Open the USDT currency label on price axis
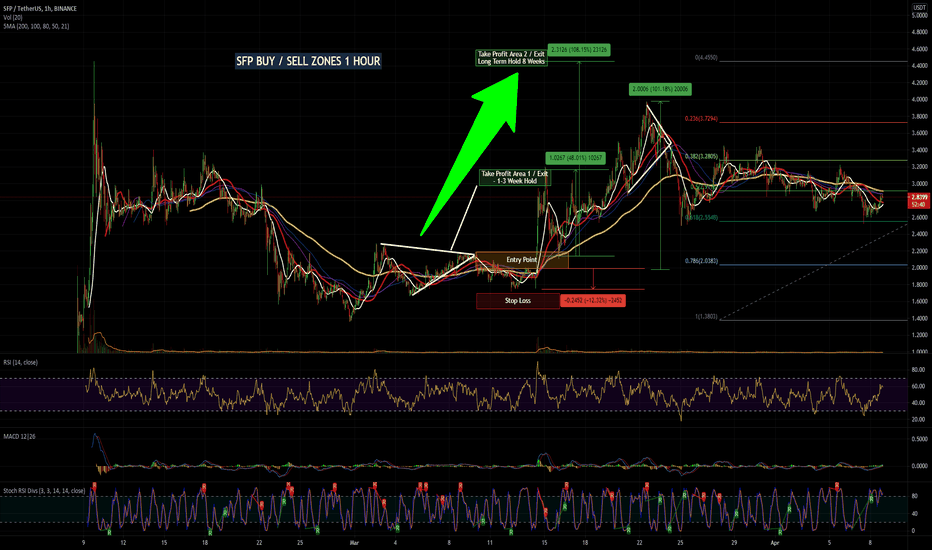 [x=920, y=7]
